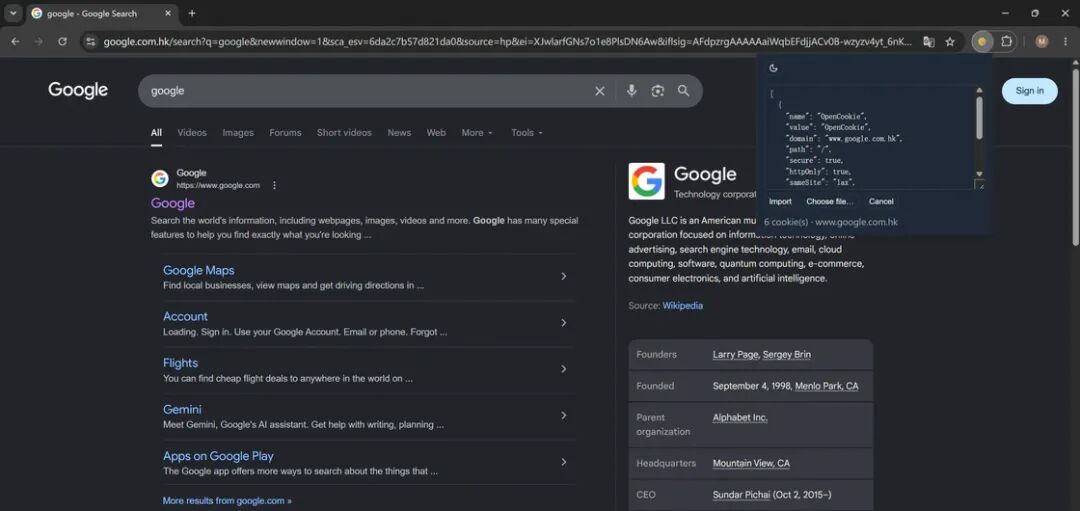
Task: Expand the More filters dropdown
Action: tap(477, 133)
